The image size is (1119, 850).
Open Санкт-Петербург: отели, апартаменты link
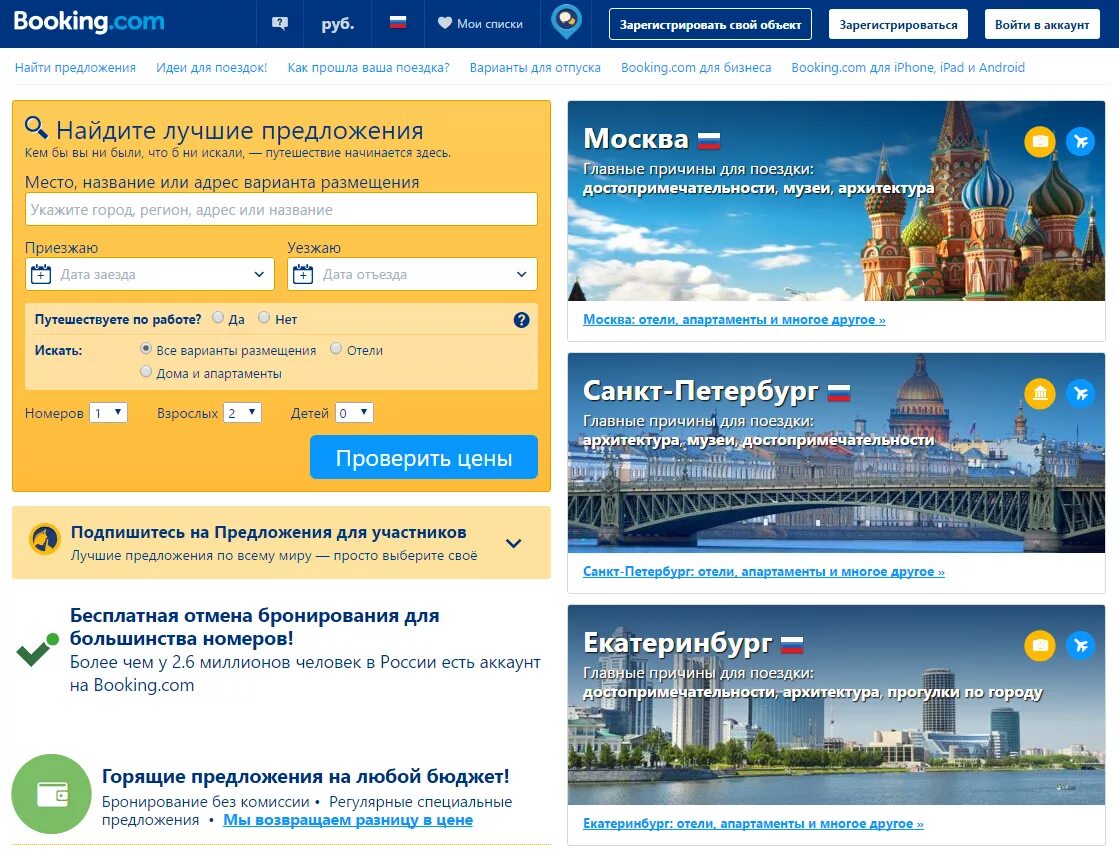[x=764, y=572]
